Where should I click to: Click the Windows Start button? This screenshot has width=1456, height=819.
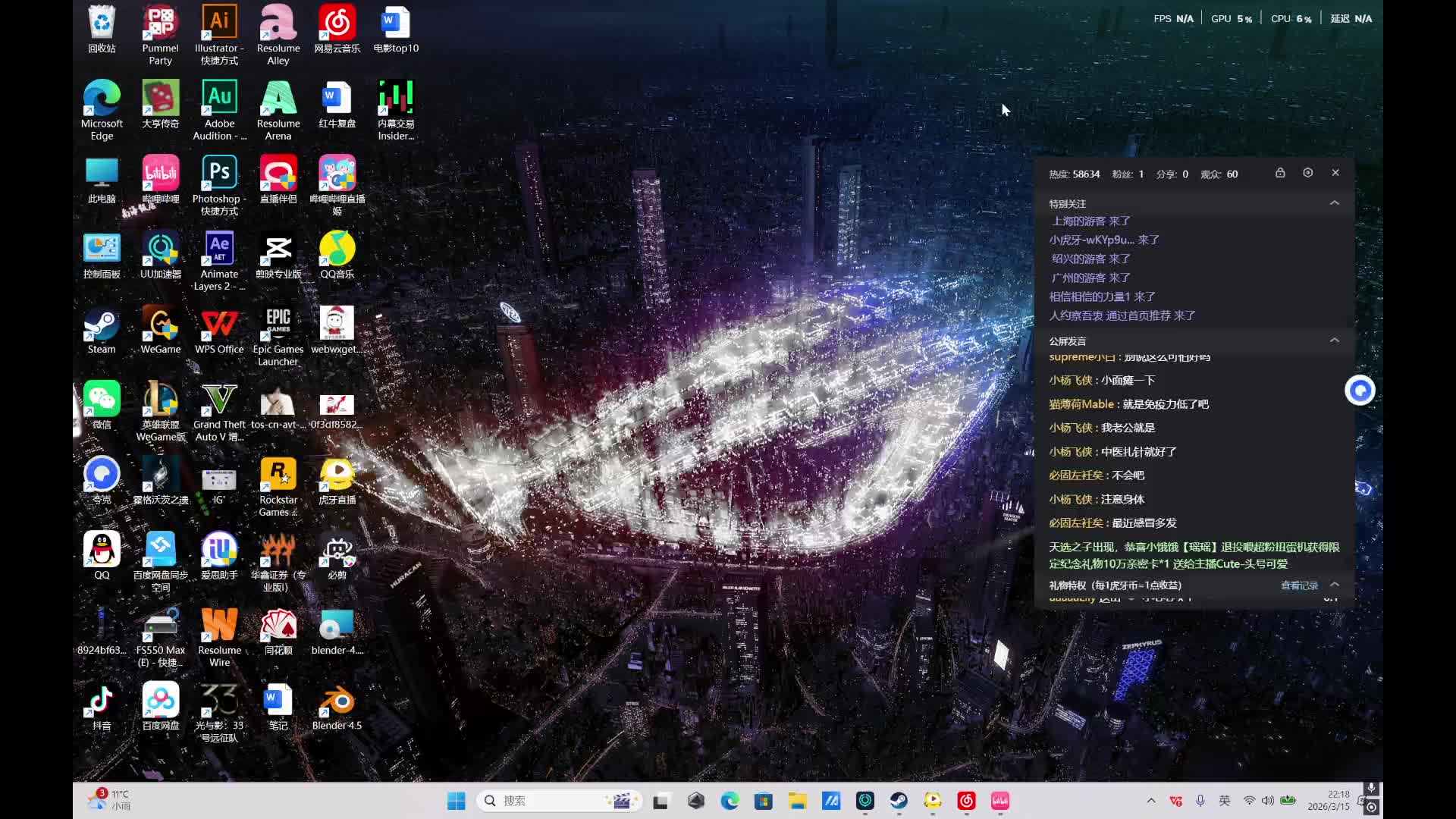(x=456, y=801)
